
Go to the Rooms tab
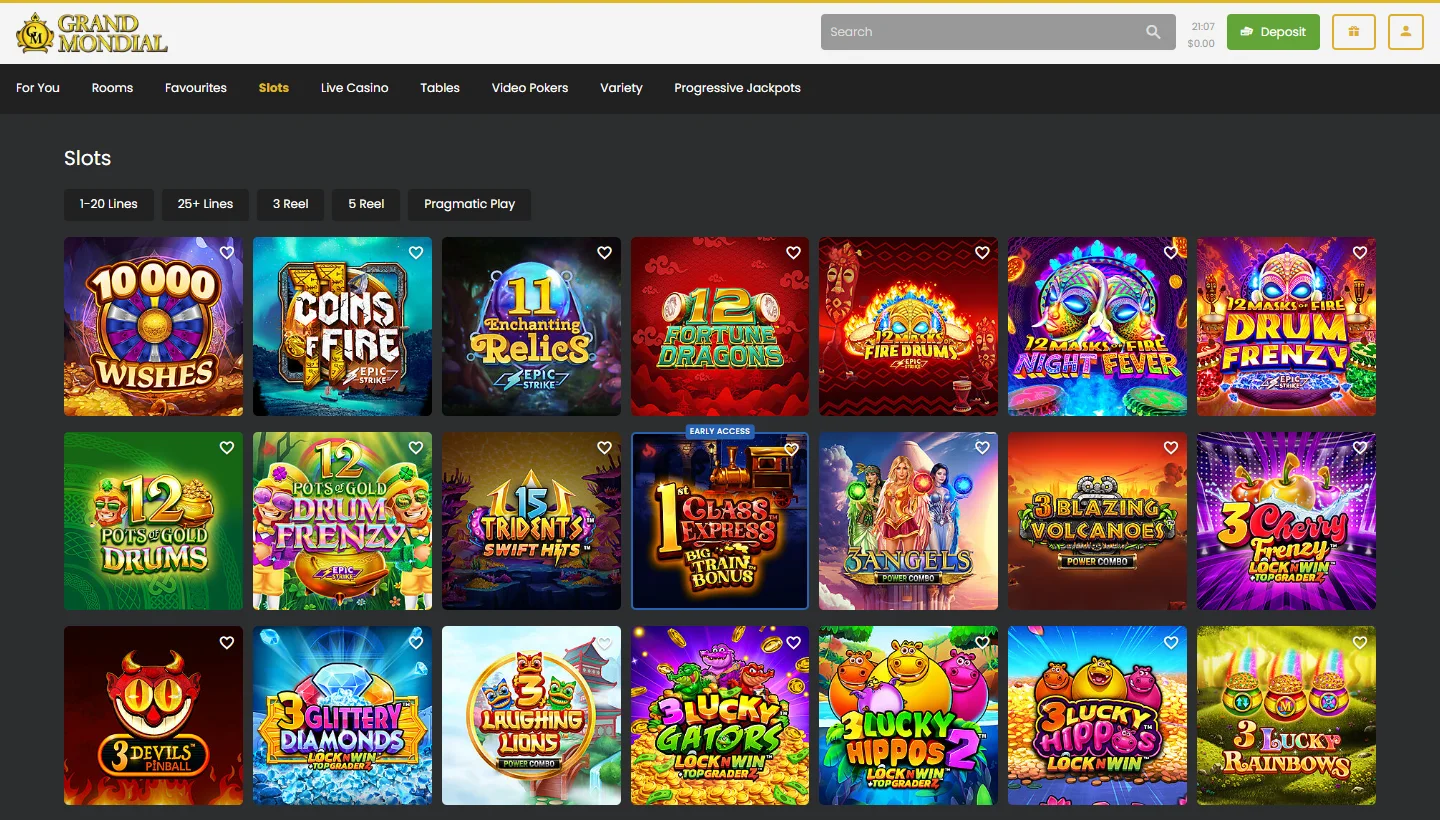(112, 88)
